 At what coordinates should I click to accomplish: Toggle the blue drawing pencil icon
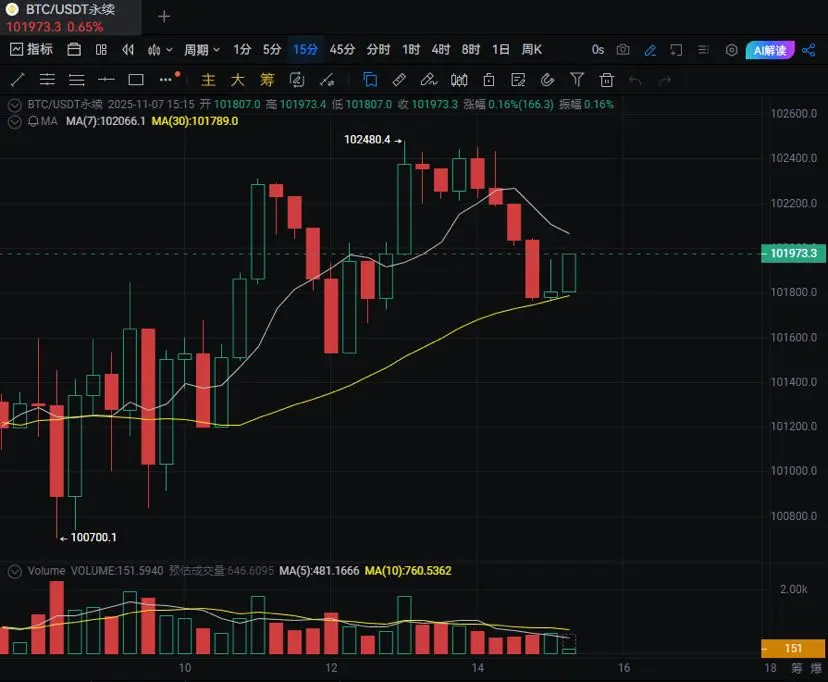point(651,50)
